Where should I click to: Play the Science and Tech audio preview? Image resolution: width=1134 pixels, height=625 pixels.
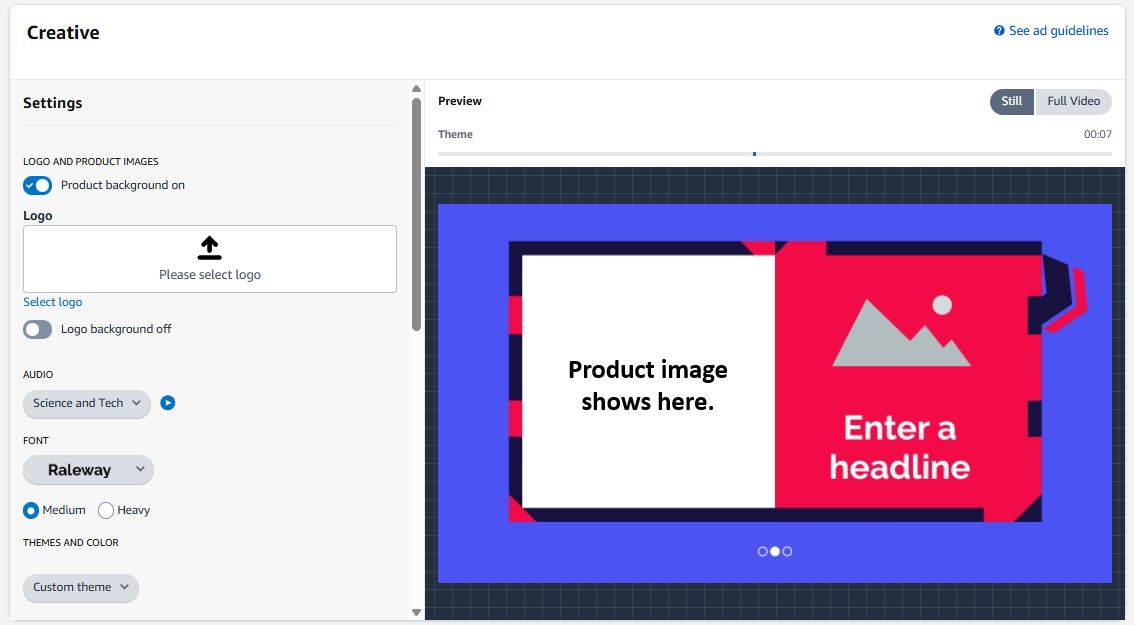pos(167,403)
